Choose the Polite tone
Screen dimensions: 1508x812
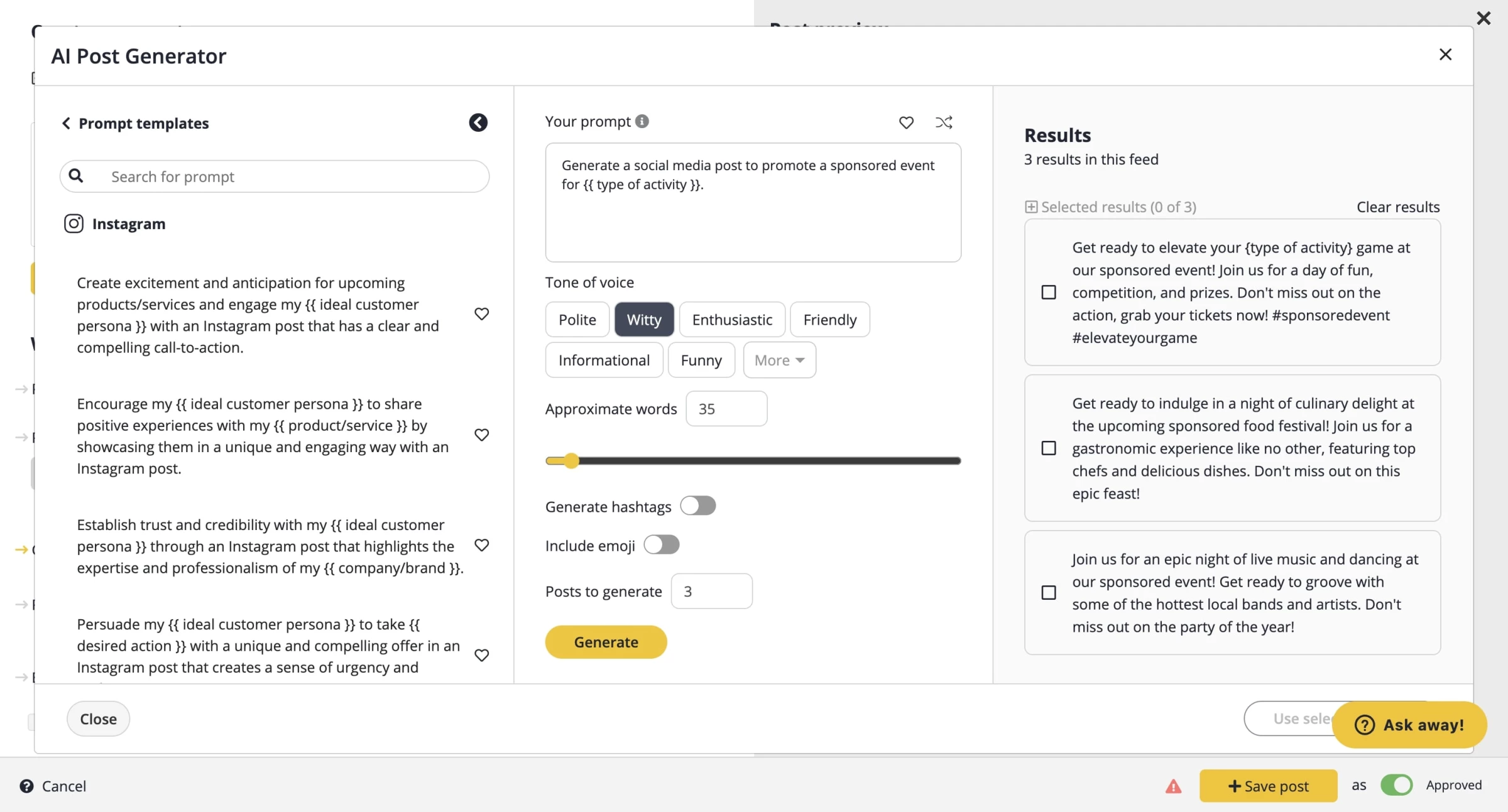tap(577, 320)
